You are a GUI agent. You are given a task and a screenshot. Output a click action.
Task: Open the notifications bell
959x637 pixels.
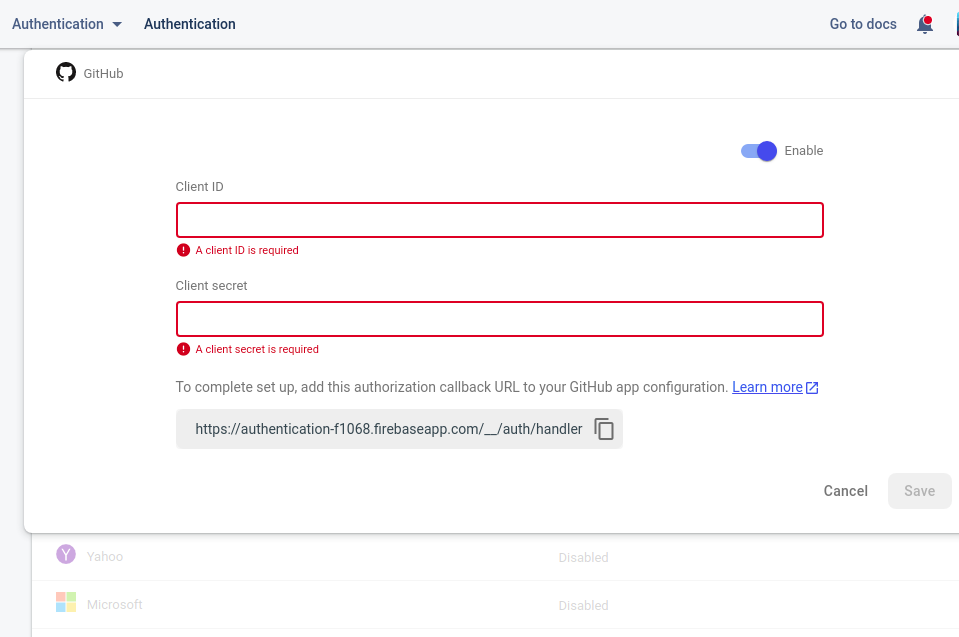coord(925,24)
